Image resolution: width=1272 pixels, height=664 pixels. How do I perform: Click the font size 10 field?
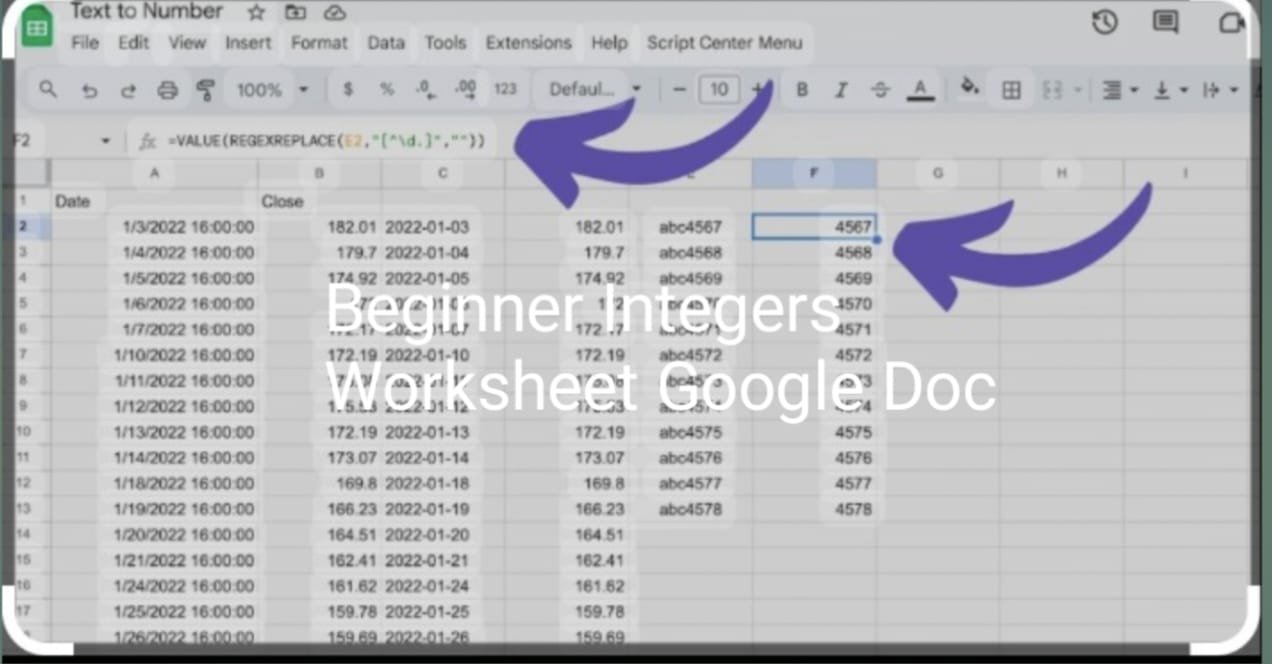(x=719, y=90)
